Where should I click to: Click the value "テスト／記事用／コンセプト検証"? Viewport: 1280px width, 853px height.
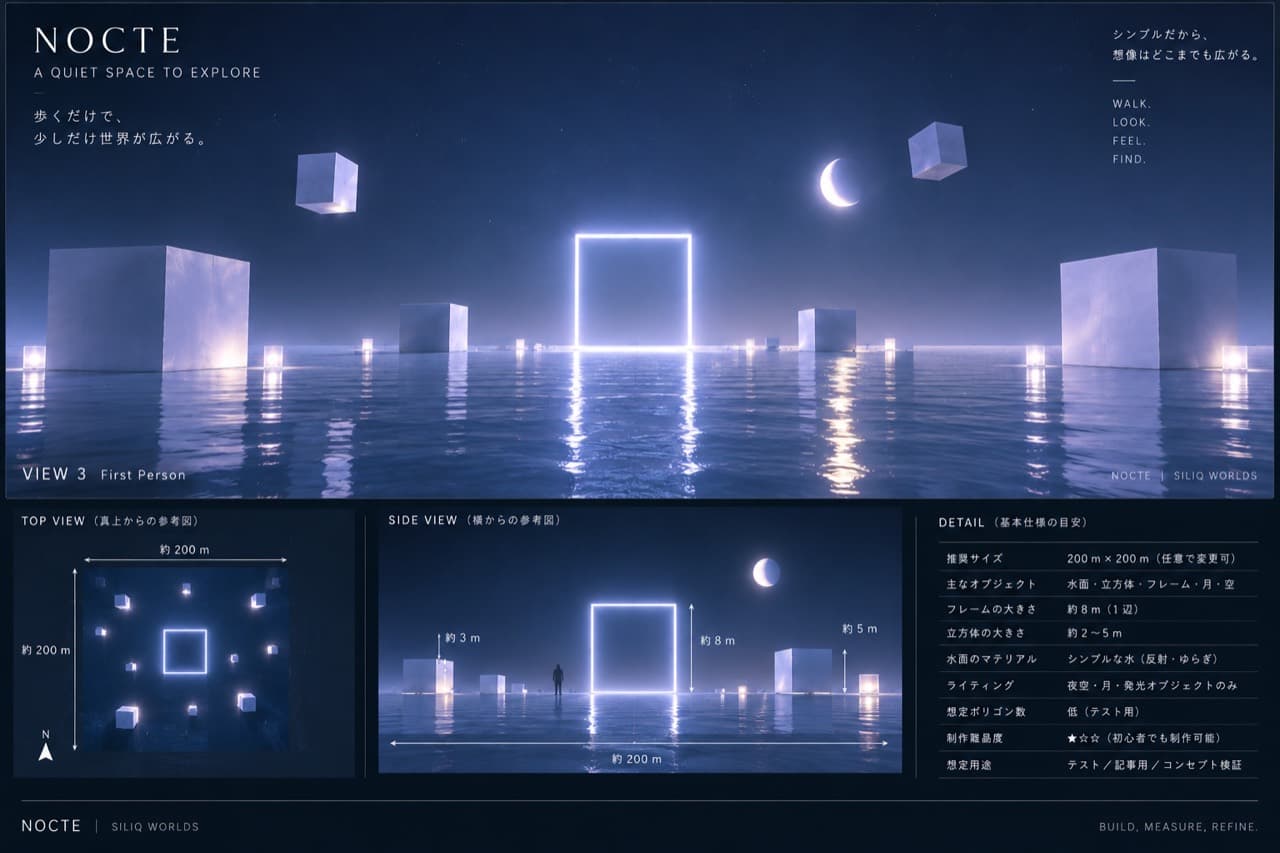pos(1155,764)
